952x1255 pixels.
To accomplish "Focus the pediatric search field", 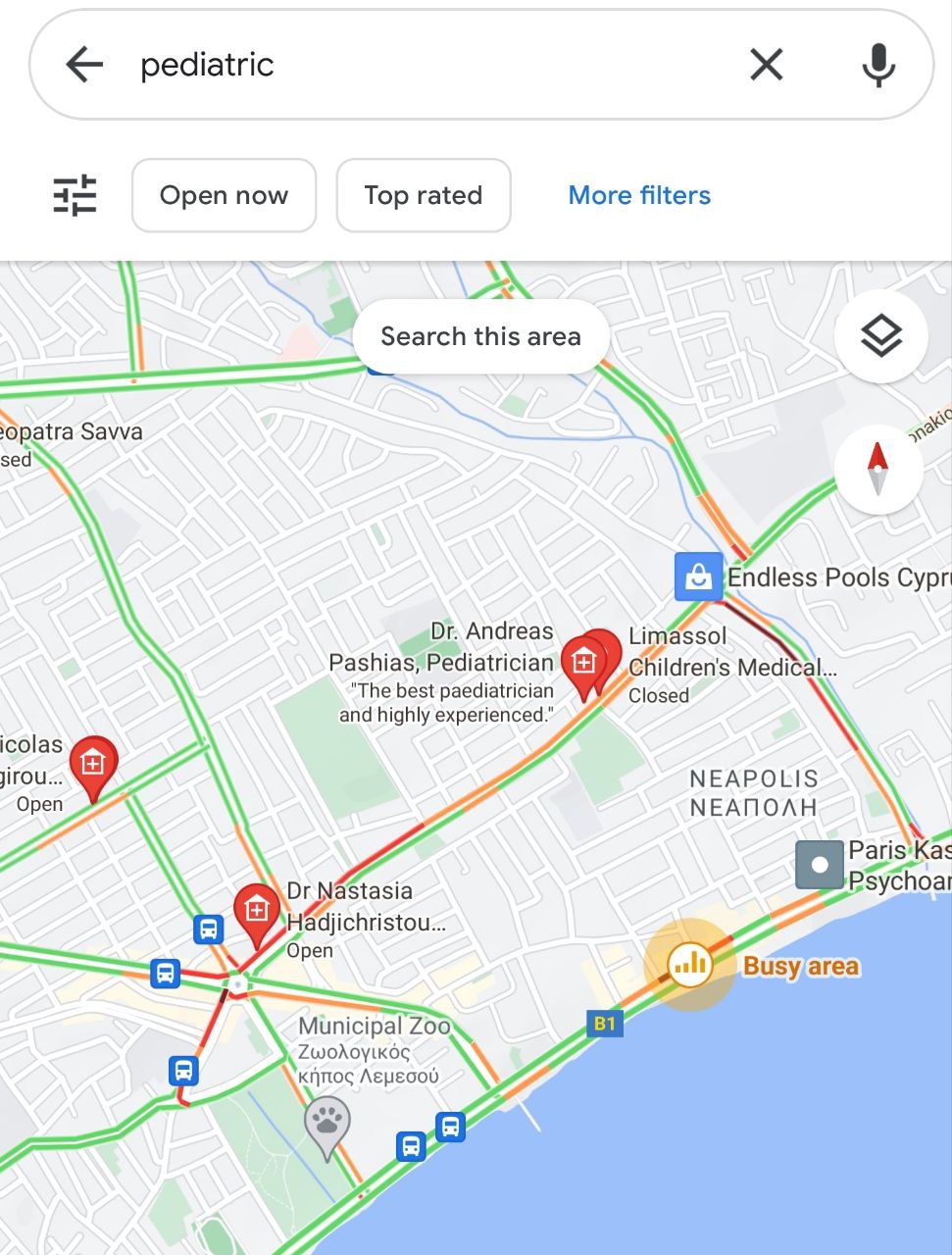I will pos(431,65).
